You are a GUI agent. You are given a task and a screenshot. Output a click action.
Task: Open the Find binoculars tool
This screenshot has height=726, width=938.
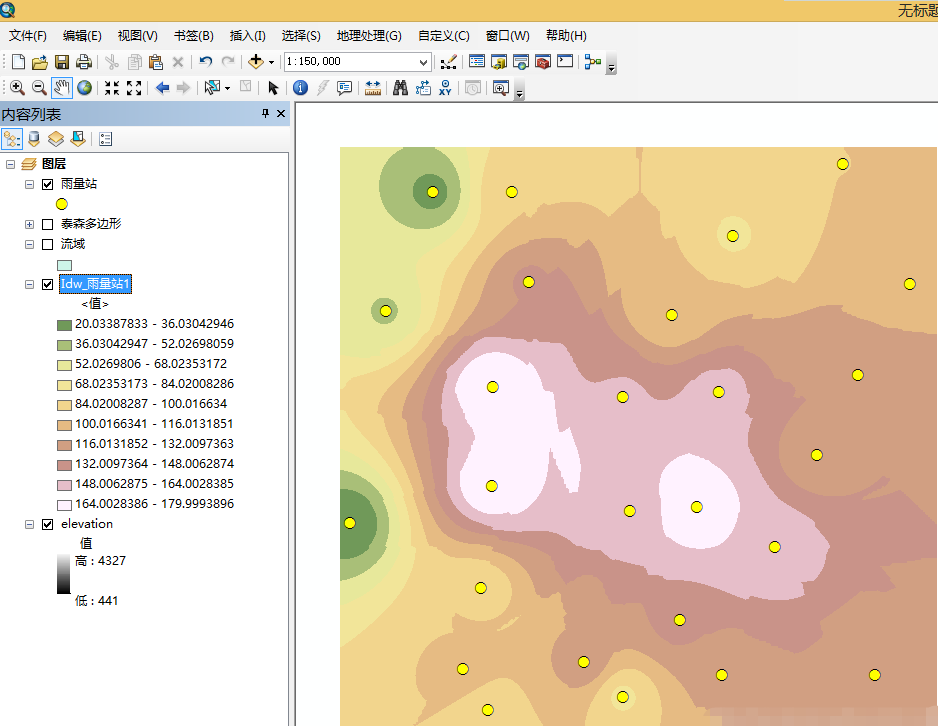400,88
